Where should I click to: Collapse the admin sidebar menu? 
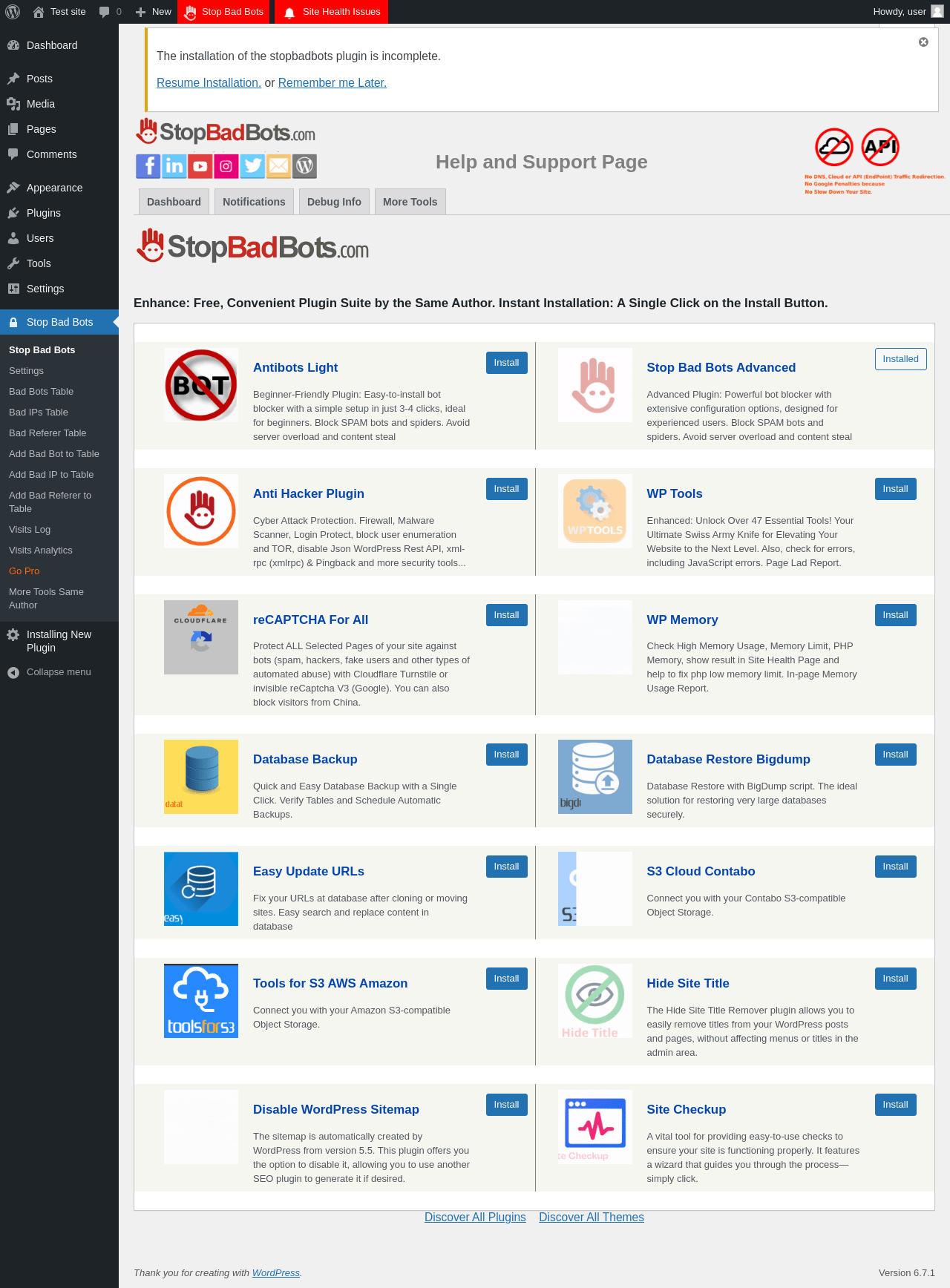click(x=59, y=672)
